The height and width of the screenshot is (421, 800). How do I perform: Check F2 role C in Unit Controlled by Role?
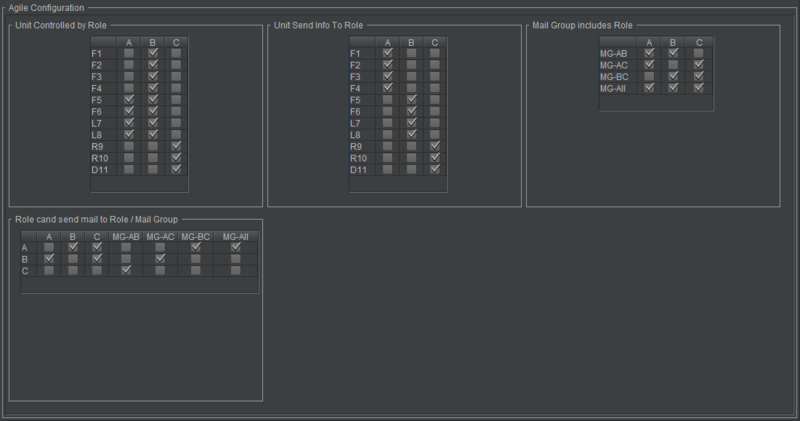pos(177,65)
